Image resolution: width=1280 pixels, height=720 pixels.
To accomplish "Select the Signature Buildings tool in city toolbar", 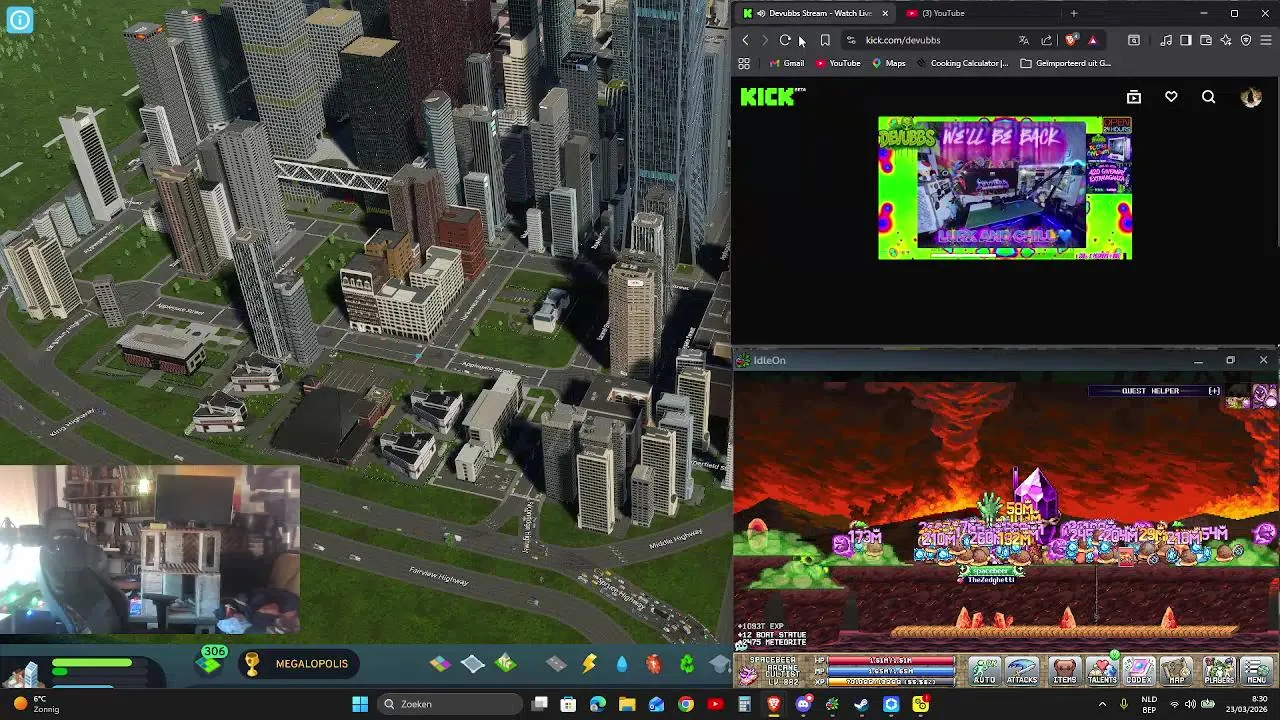I will coord(506,664).
